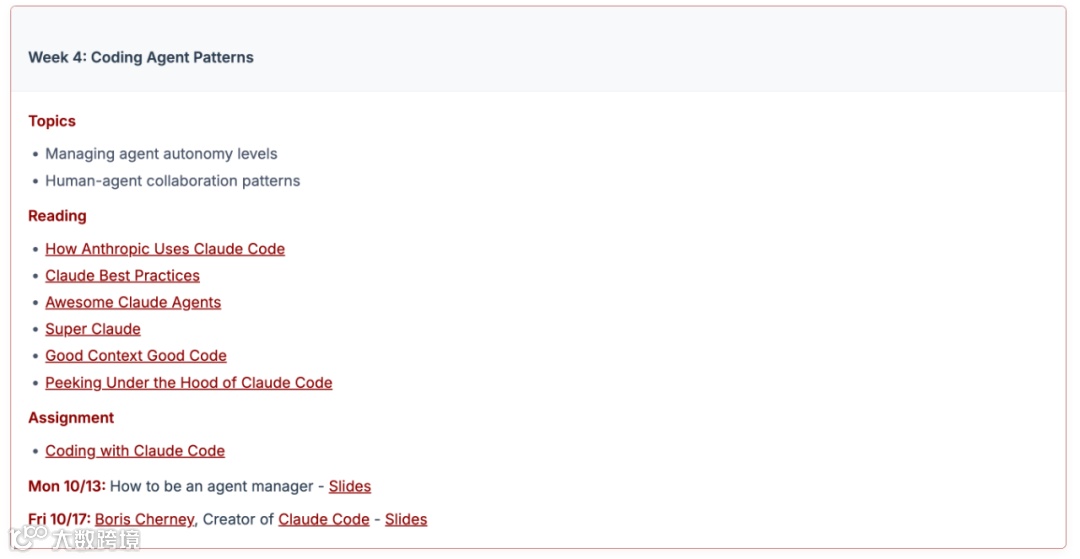Open Slides for the Friday 10/17 session
The width and height of the screenshot is (1080, 559).
point(406,520)
